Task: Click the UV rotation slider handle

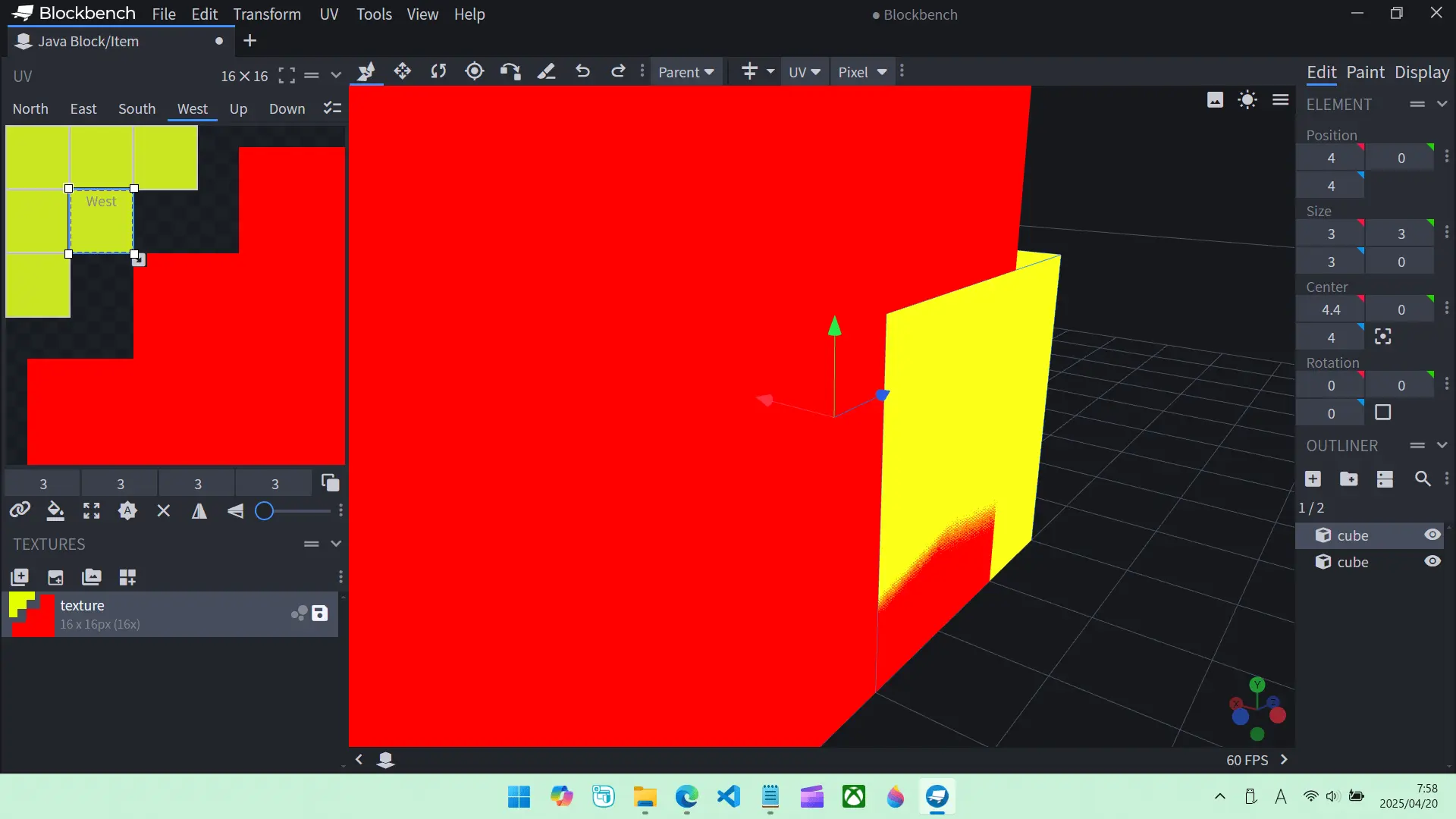Action: [x=264, y=511]
